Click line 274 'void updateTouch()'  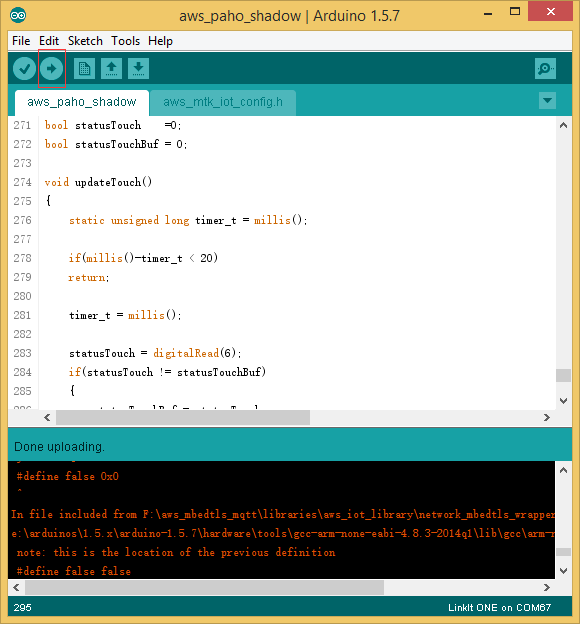pyautogui.click(x=98, y=182)
